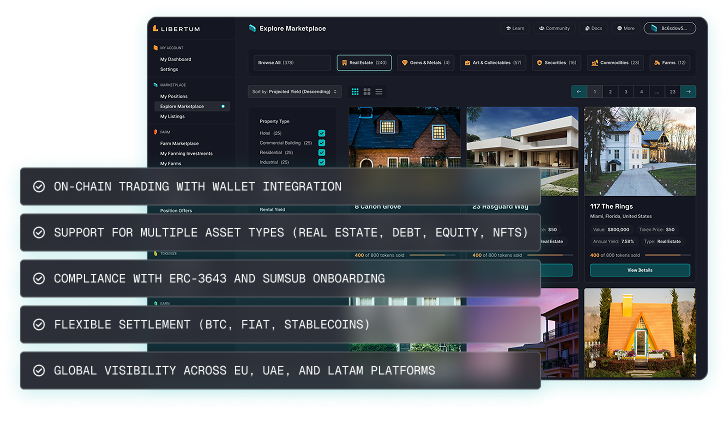Click checkmark icon beside Support for Multiple Asset Types

(x=39, y=232)
